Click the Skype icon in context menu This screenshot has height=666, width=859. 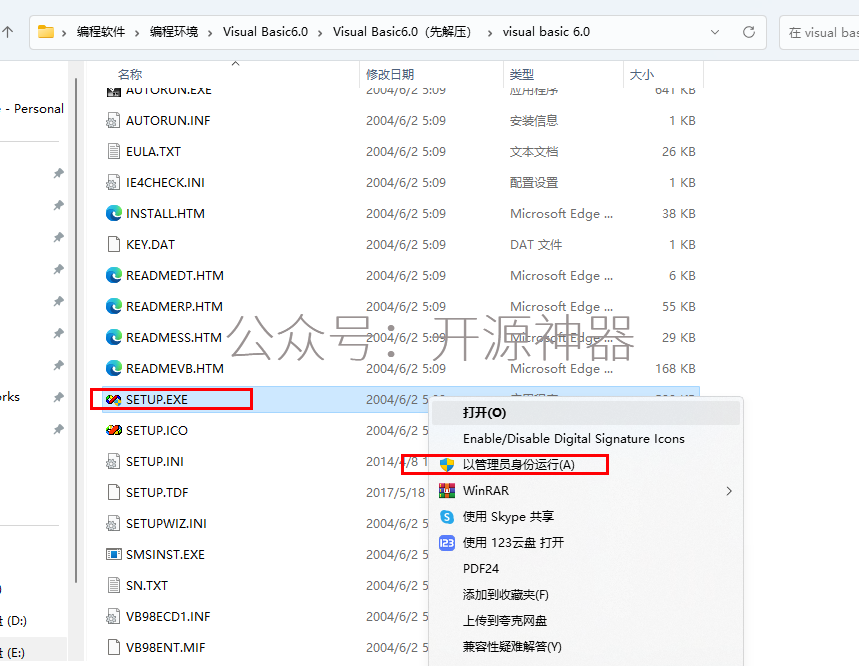447,516
